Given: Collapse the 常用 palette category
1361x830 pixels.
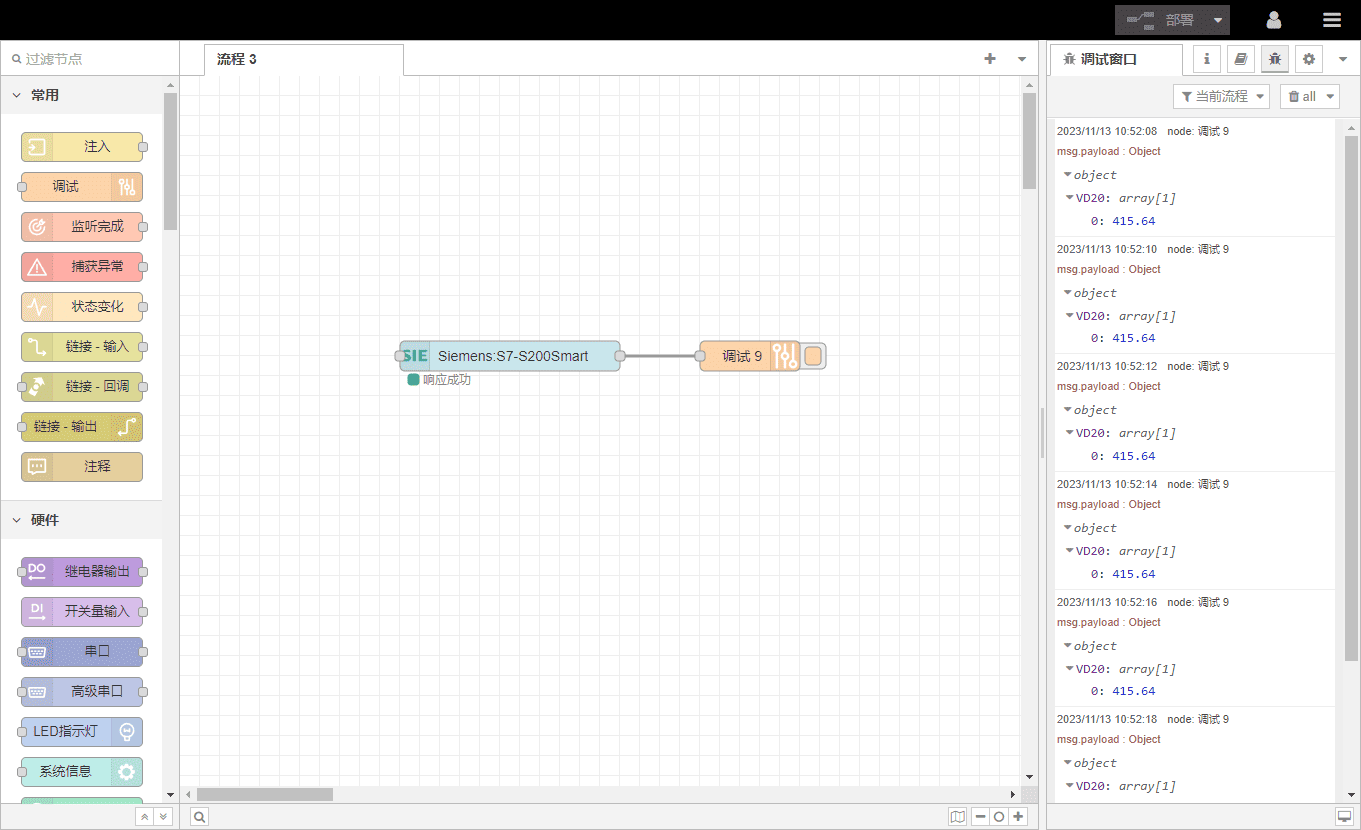Looking at the screenshot, I should coord(17,95).
